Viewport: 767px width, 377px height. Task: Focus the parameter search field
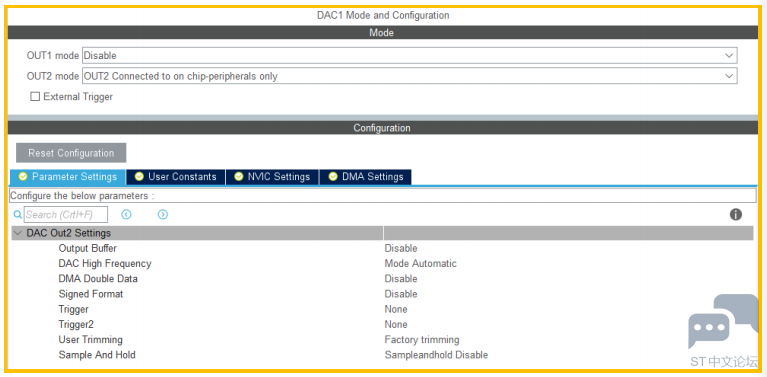click(66, 214)
